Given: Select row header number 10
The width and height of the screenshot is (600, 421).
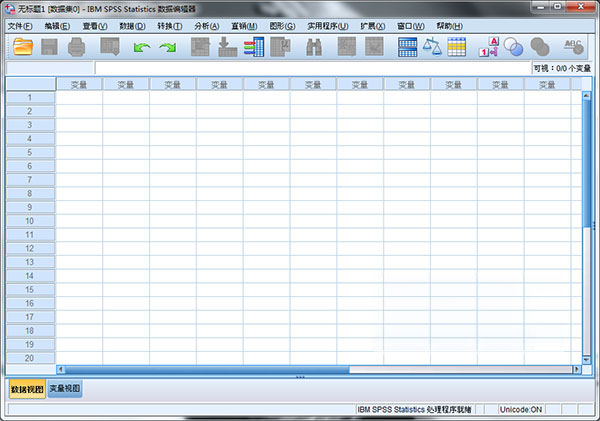Looking at the screenshot, I should 30,220.
